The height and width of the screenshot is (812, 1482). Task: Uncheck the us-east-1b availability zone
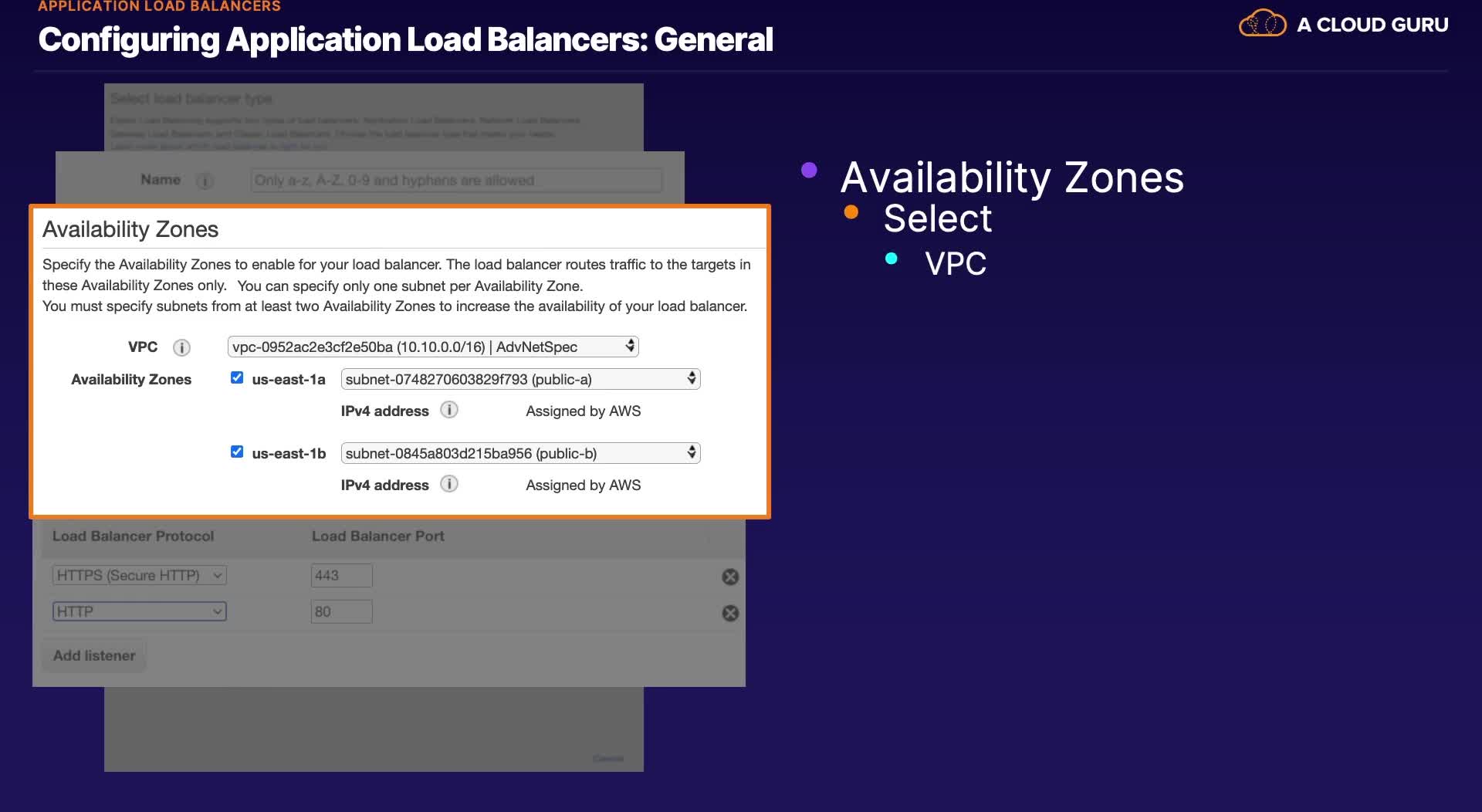pos(237,452)
